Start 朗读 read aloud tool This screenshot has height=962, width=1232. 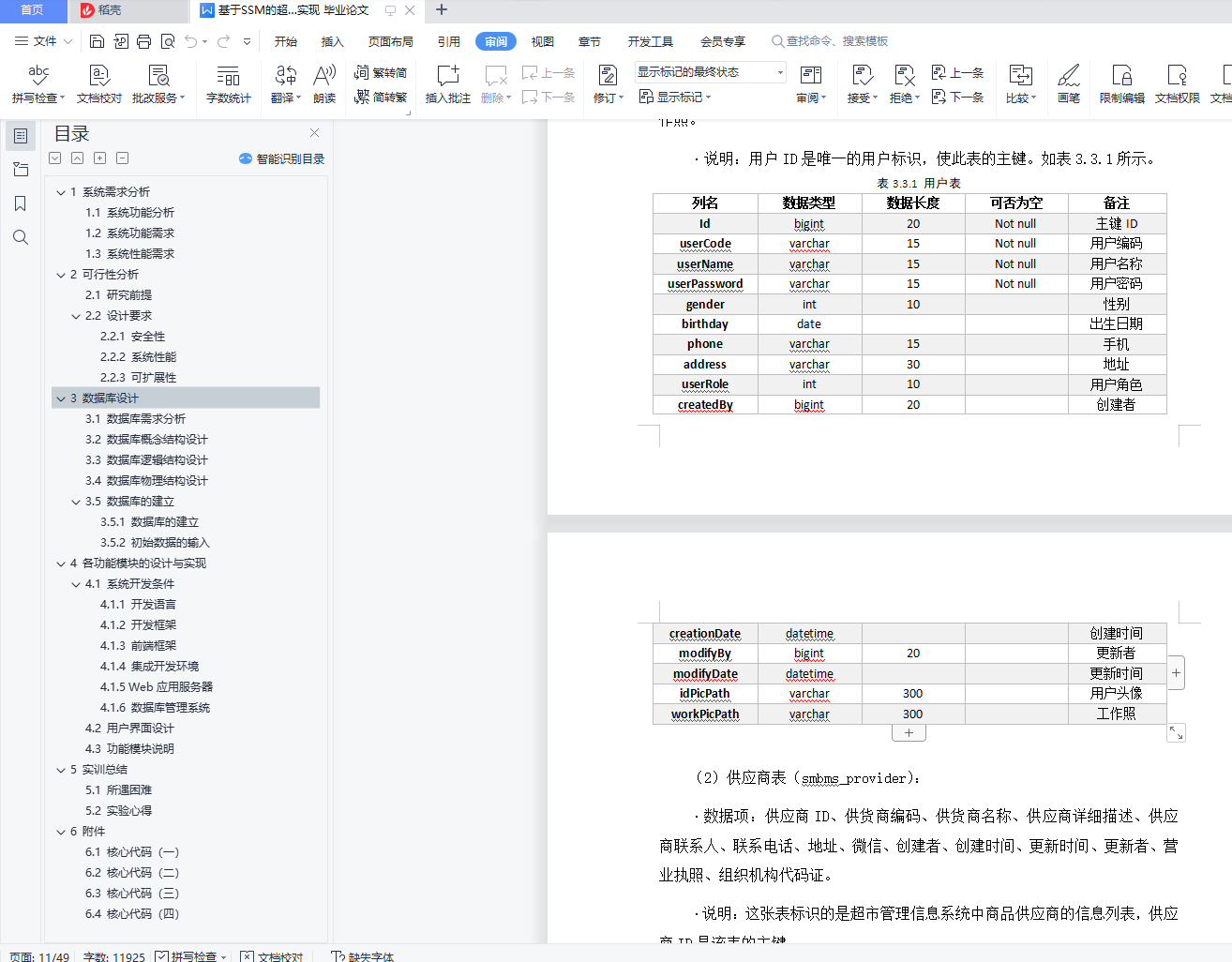tap(324, 84)
